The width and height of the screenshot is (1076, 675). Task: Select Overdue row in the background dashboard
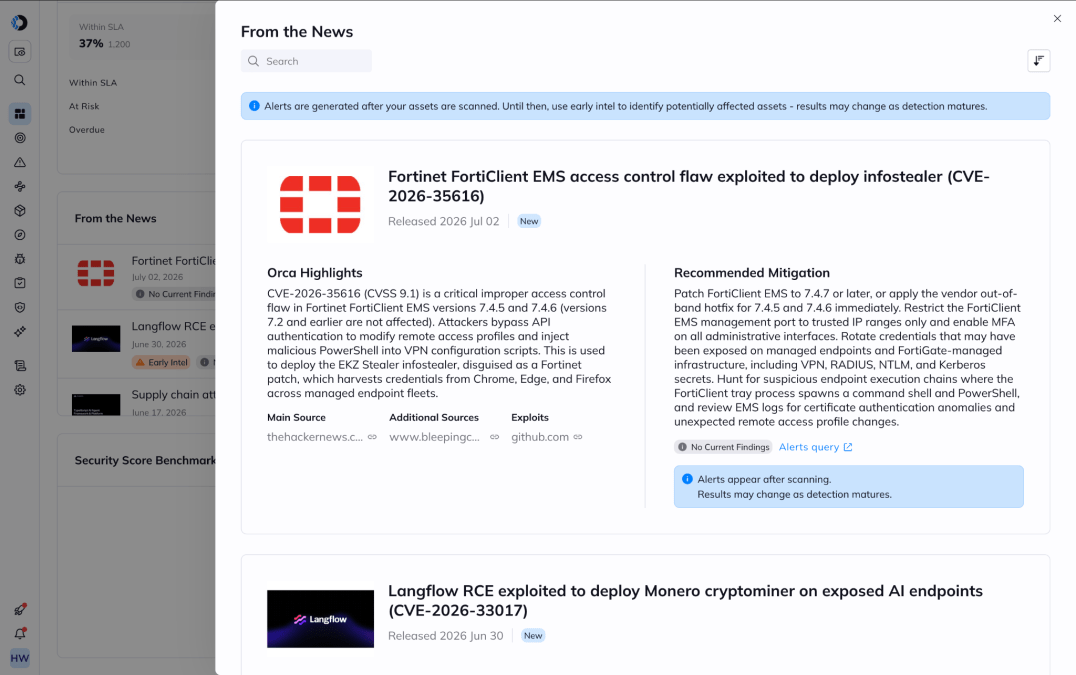coord(86,130)
